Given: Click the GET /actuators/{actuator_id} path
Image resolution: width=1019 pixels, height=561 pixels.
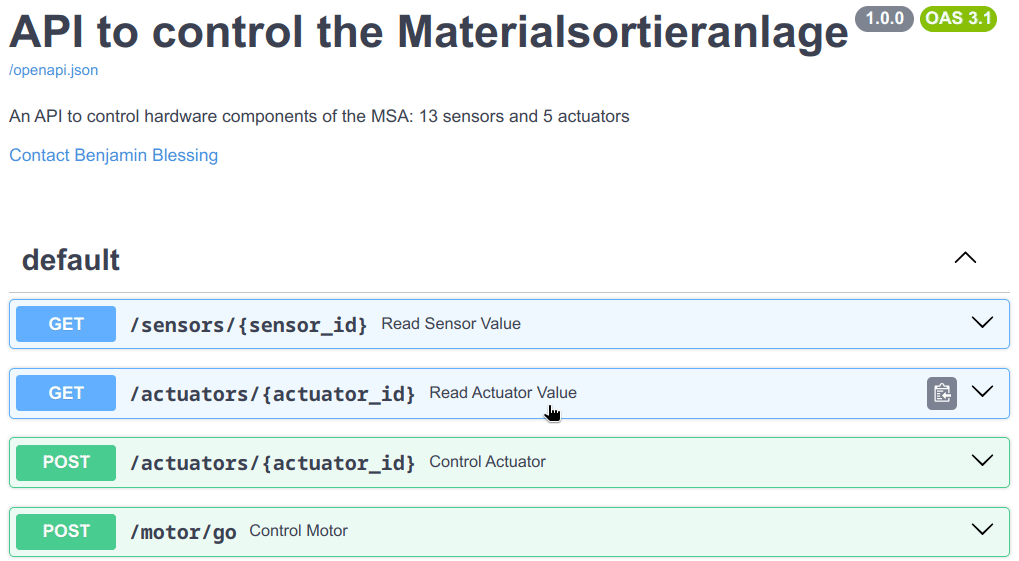Looking at the screenshot, I should [272, 393].
